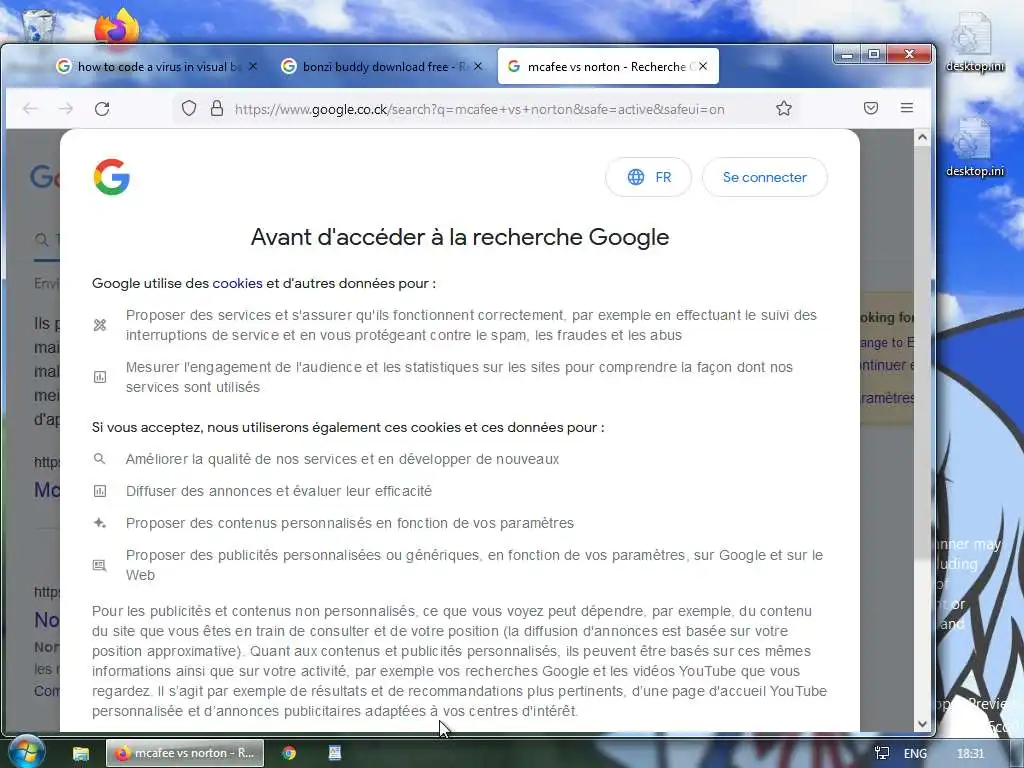
Task: Switch to 'how to code a virus' tab
Action: point(157,66)
